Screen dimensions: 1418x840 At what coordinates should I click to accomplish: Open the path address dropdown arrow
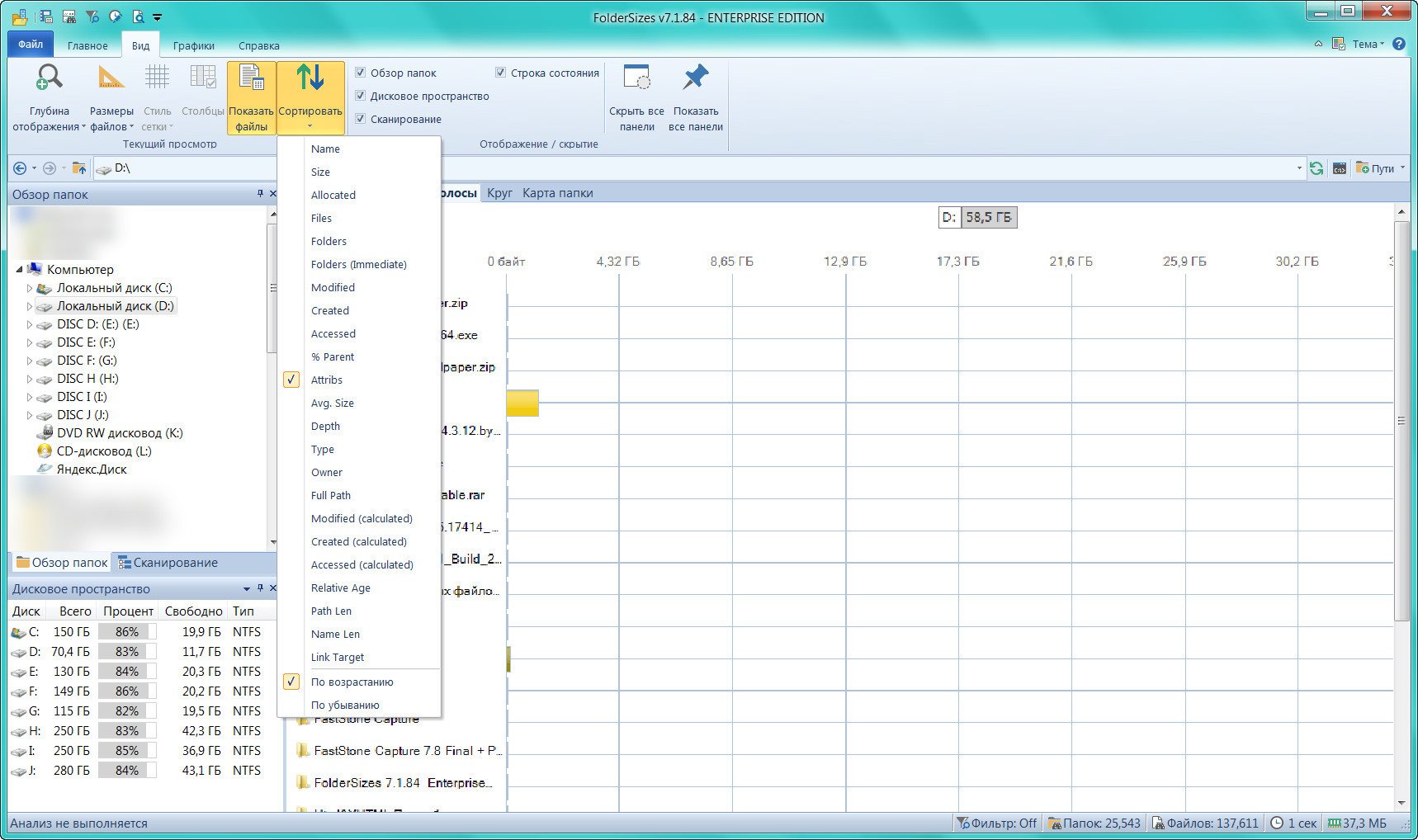[x=1299, y=168]
